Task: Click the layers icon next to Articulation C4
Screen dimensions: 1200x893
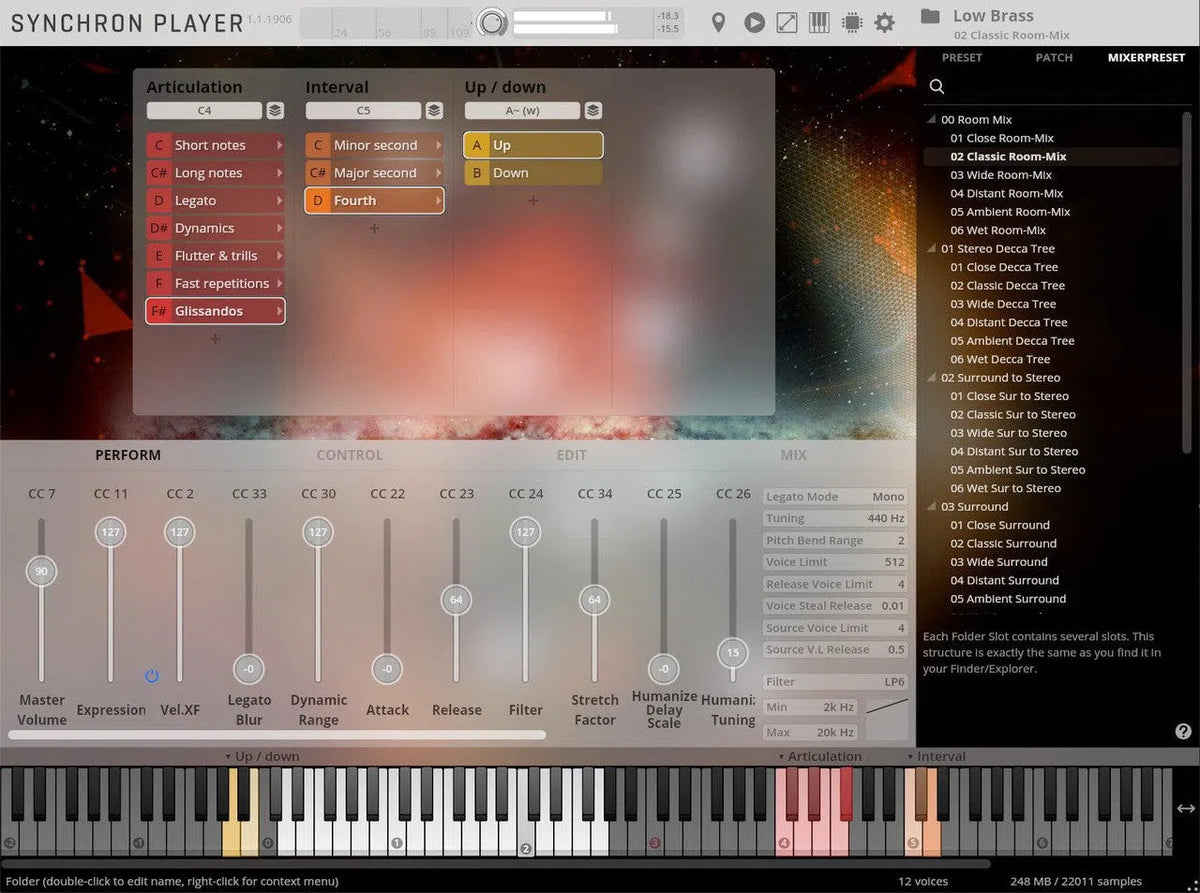Action: [275, 111]
